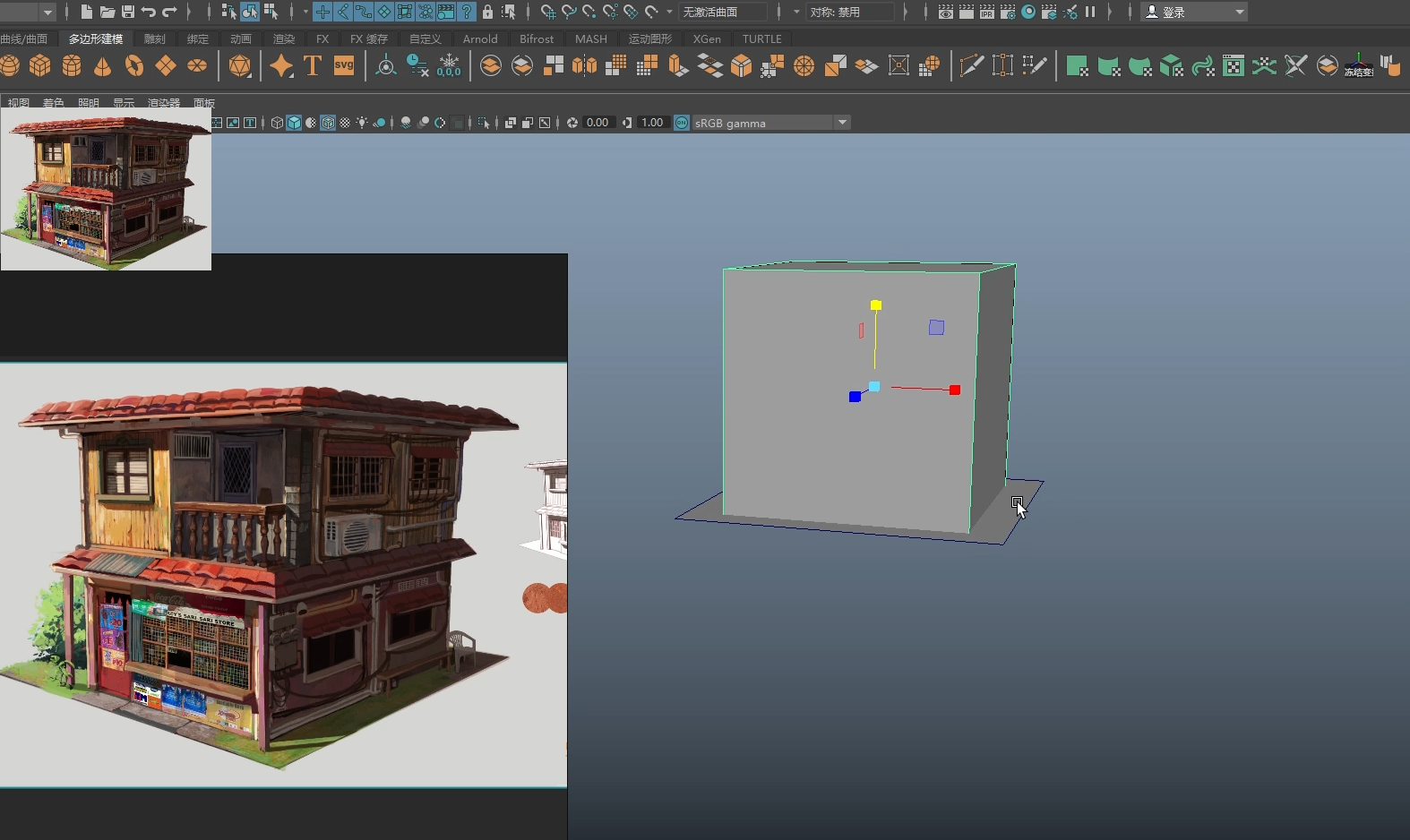Screen dimensions: 1410x840
Task: Click the redo arrow icon
Action: (x=169, y=12)
